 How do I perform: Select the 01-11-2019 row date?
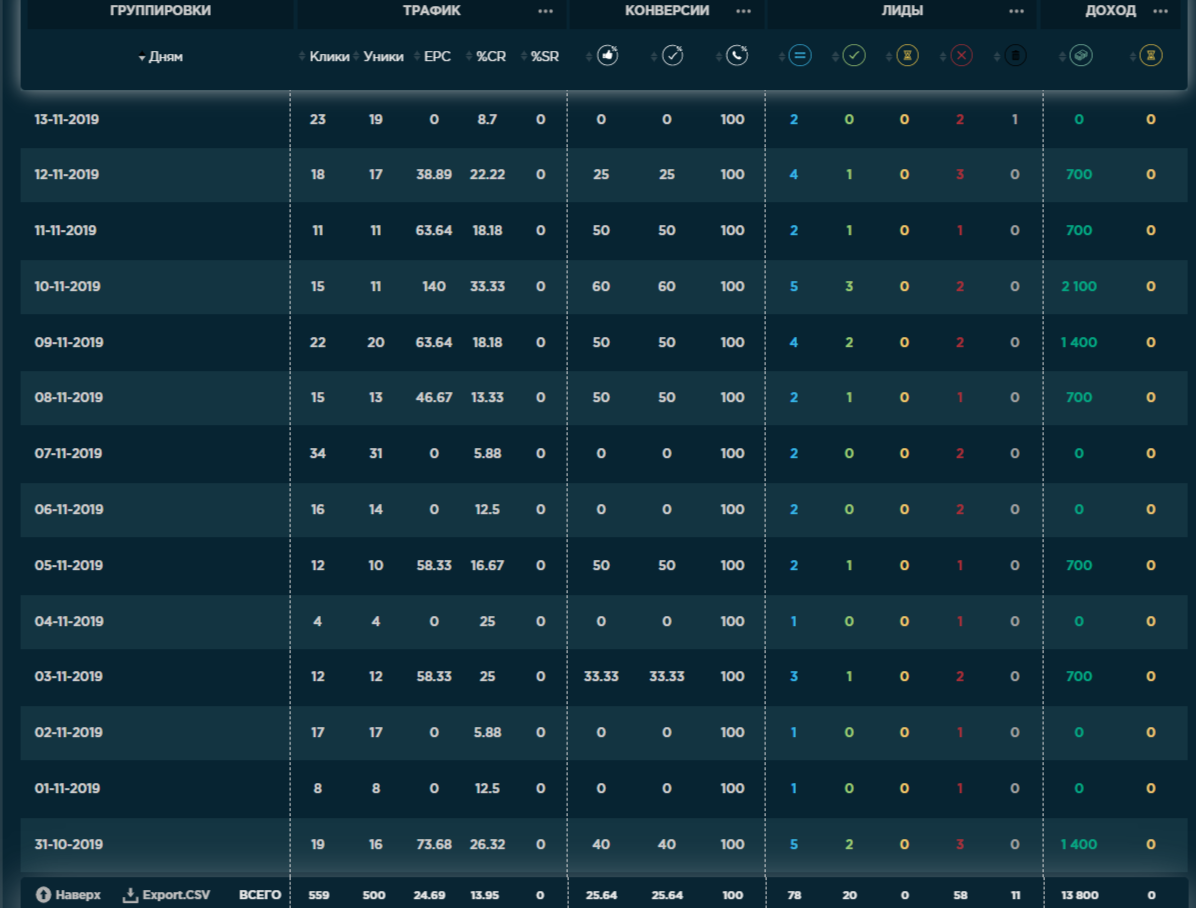click(67, 788)
